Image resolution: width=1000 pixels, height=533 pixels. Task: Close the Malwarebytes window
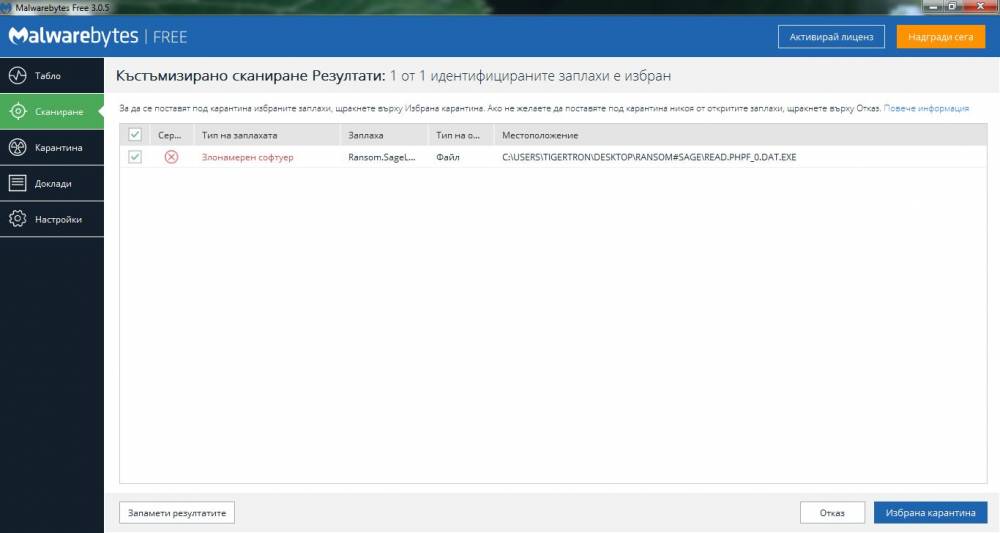point(980,6)
